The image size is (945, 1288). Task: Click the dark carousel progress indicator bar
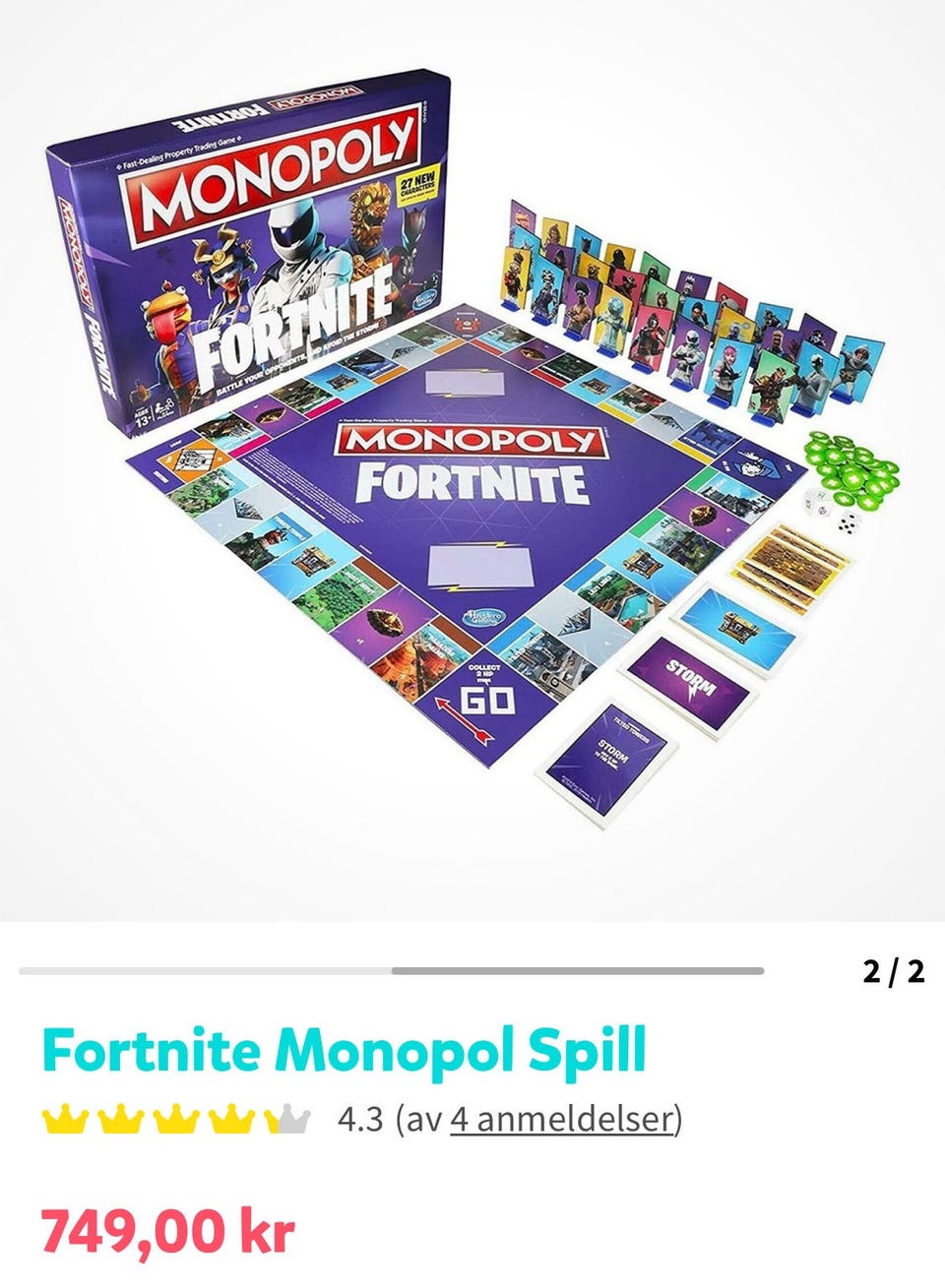point(577,971)
